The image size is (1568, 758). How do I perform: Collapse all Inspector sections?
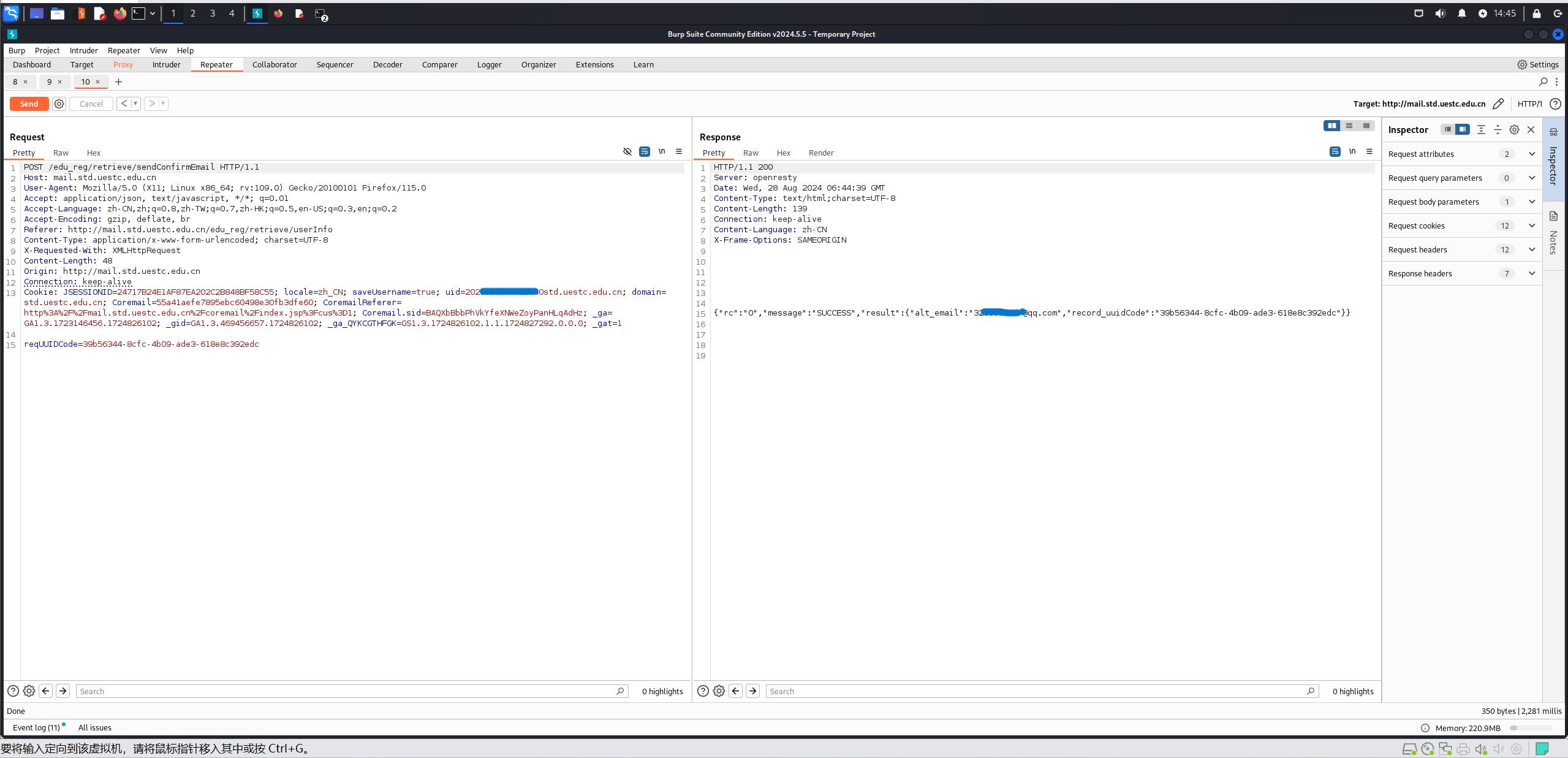point(1498,129)
